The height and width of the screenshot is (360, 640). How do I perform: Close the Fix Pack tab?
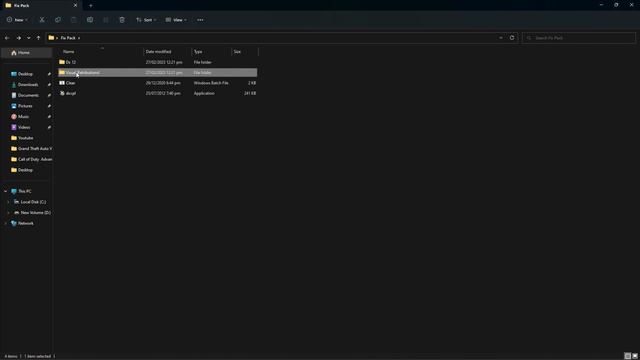75,5
